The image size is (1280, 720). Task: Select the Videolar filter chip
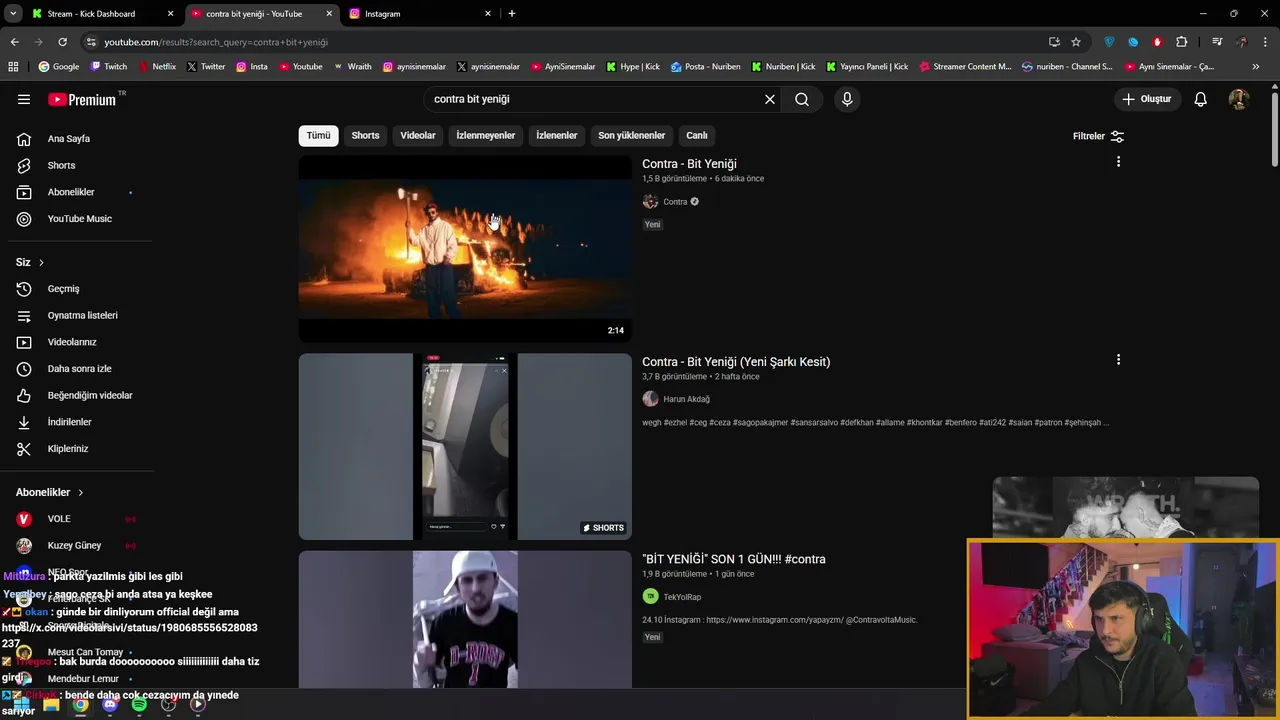418,135
